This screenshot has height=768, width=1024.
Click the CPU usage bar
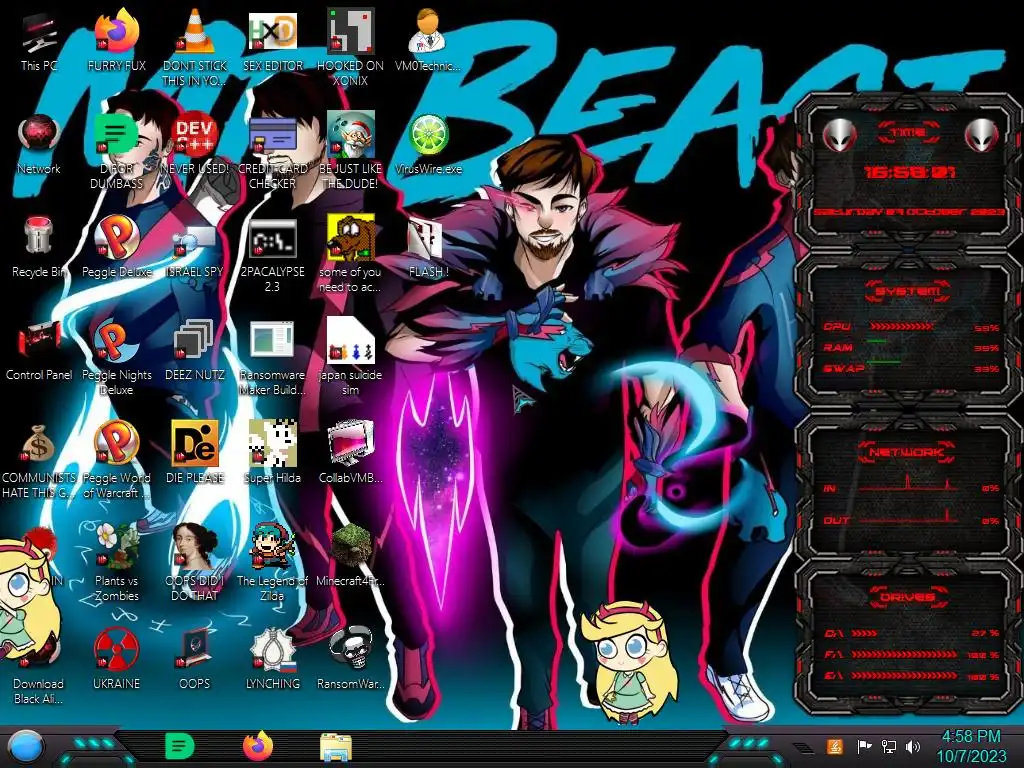[x=902, y=326]
